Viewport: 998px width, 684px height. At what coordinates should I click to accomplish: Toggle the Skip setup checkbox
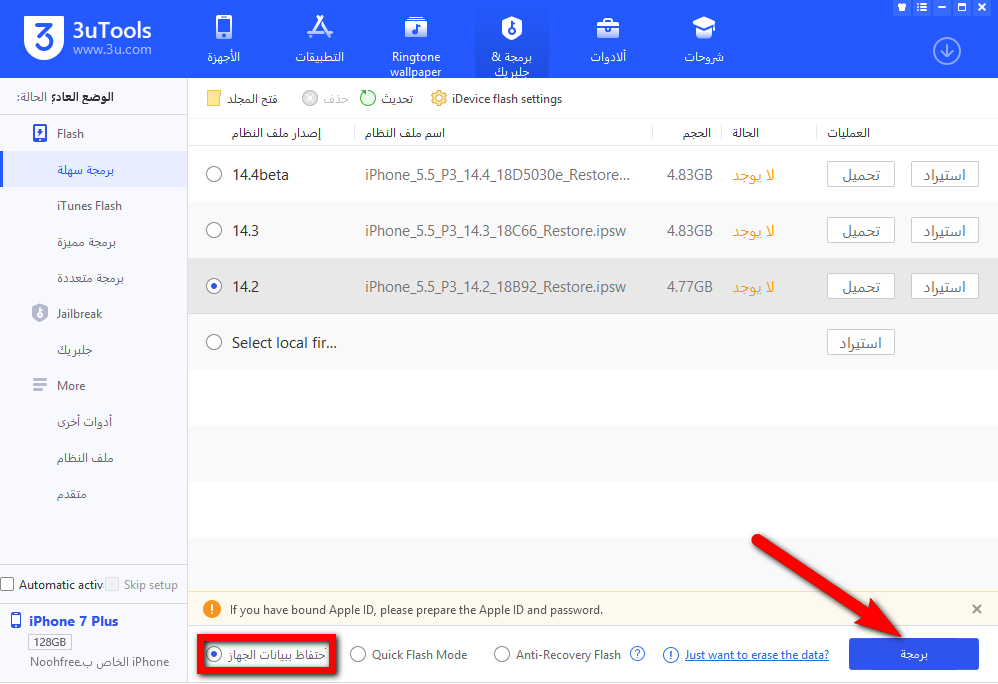[x=112, y=584]
